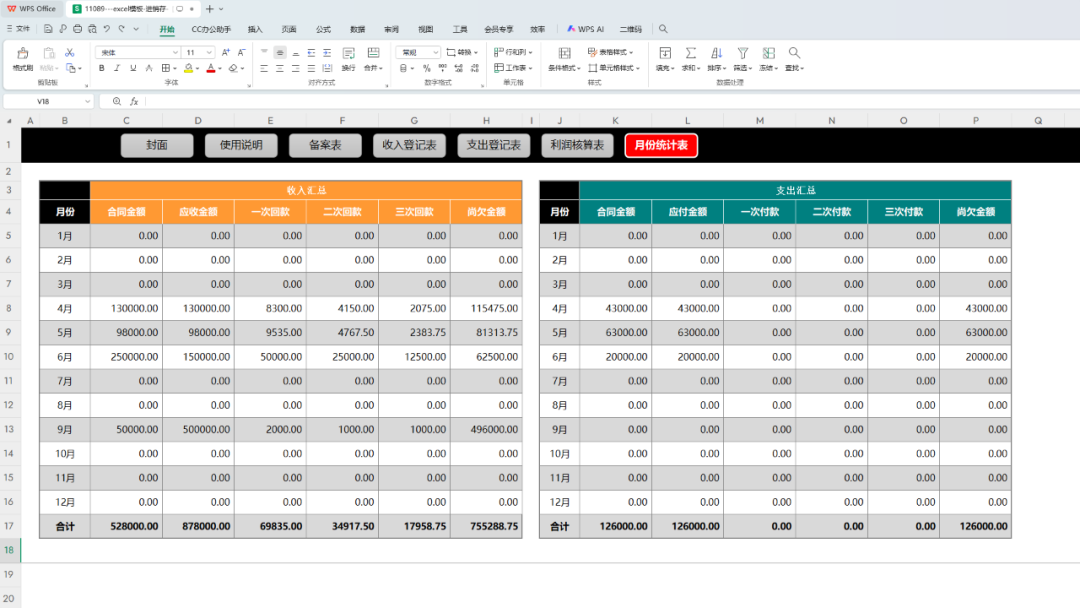Toggle top vertical alignment
The width and height of the screenshot is (1080, 608).
[x=264, y=52]
